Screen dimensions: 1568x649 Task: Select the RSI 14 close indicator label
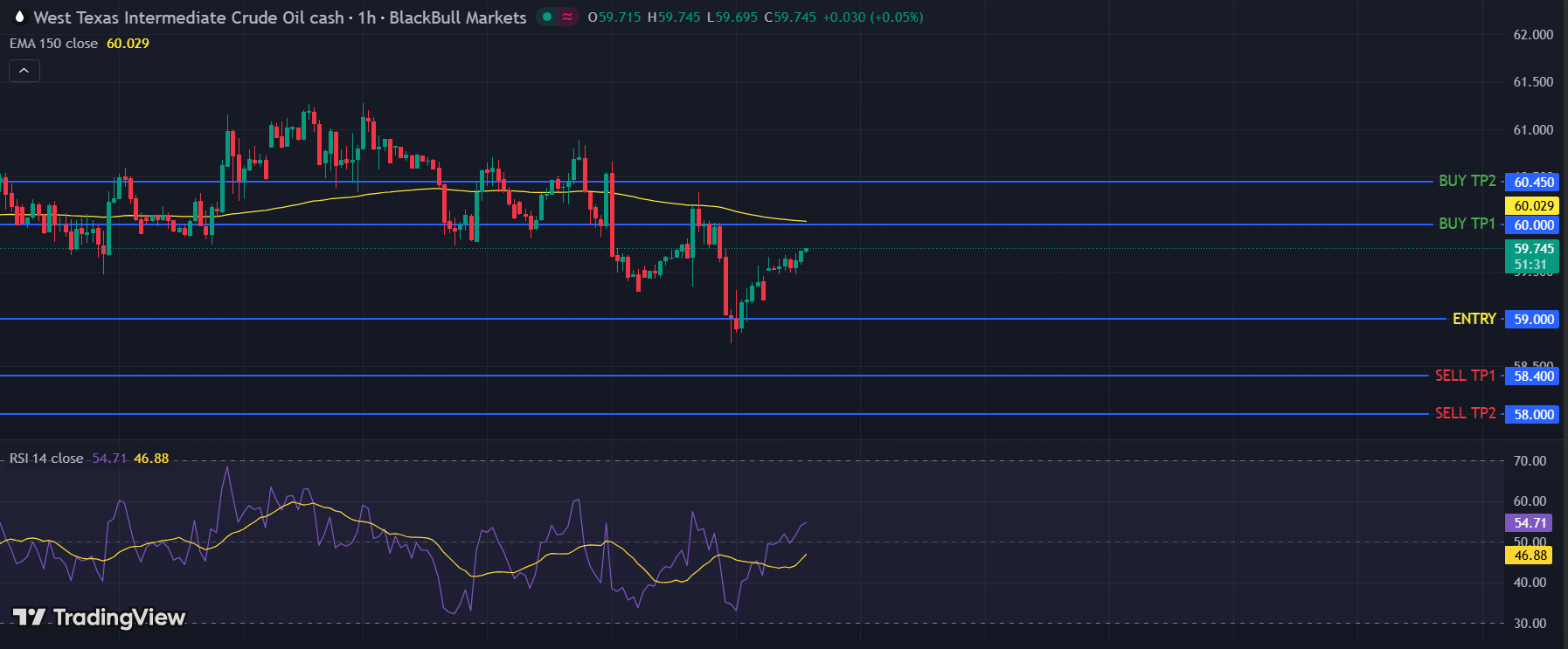tap(46, 459)
